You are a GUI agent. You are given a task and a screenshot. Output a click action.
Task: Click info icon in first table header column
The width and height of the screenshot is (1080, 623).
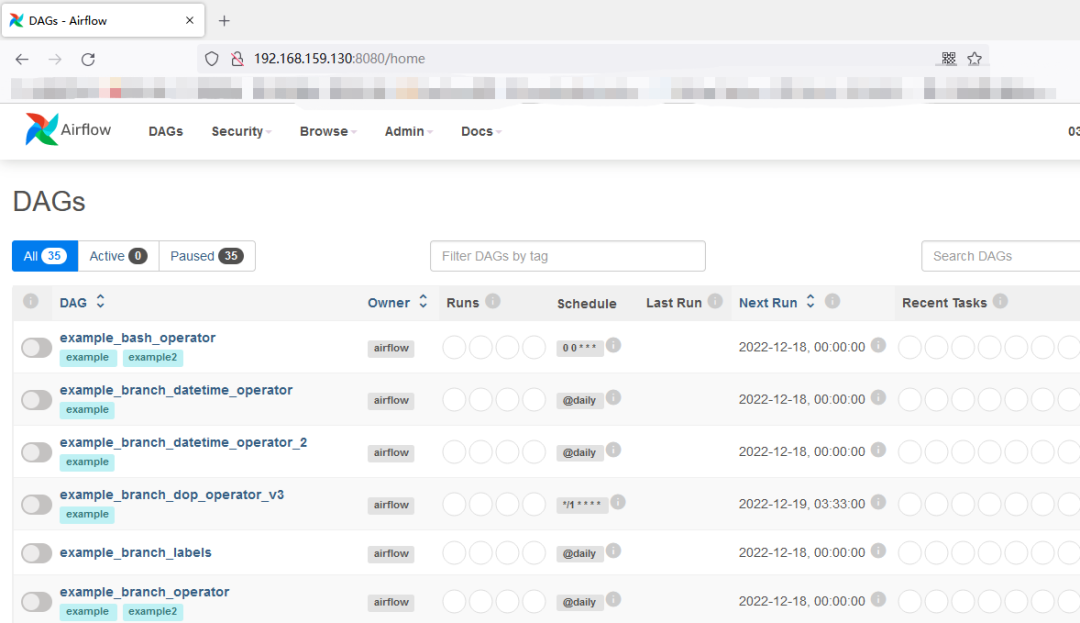tap(30, 301)
